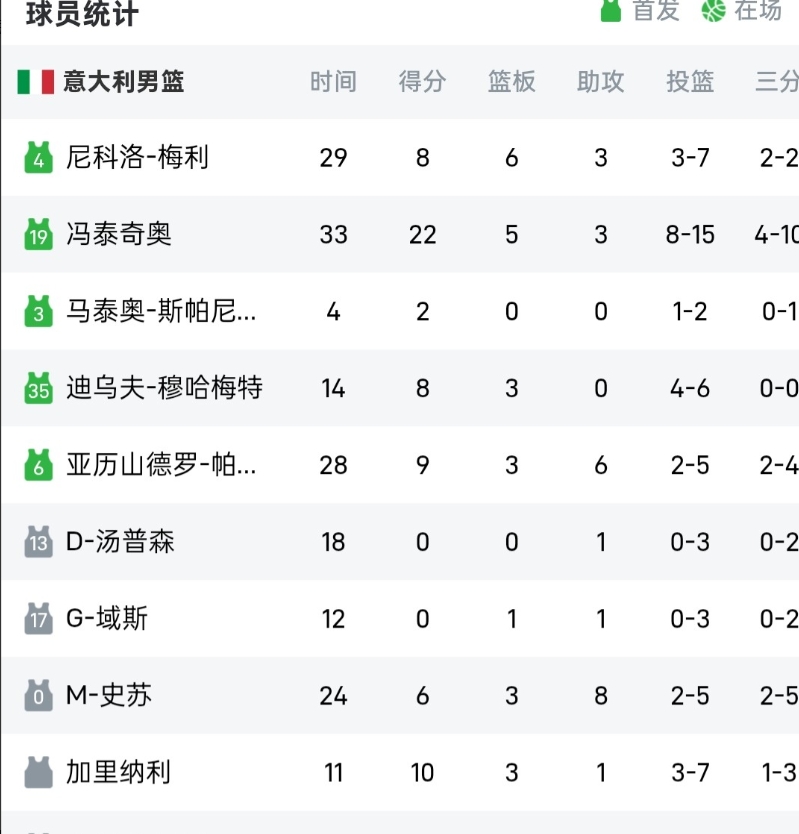799x834 pixels.
Task: Click jersey number 4 icon for 尼科洛-梅利
Action: [38, 158]
